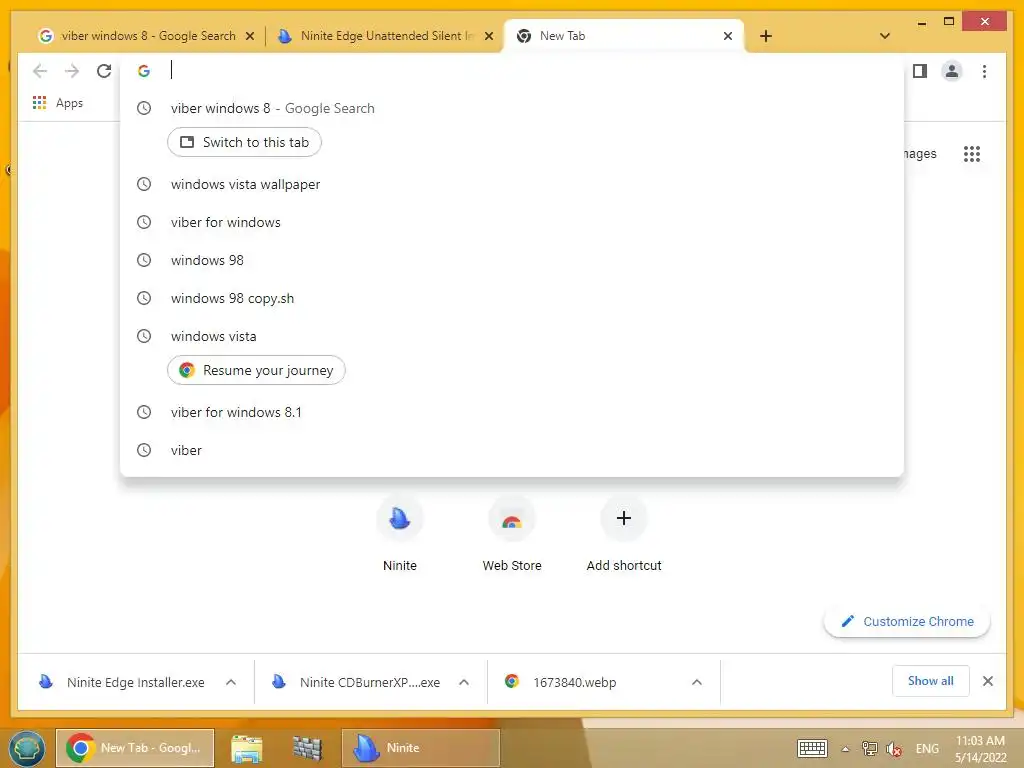Open File Explorer from the taskbar
This screenshot has height=768, width=1024.
coord(247,748)
